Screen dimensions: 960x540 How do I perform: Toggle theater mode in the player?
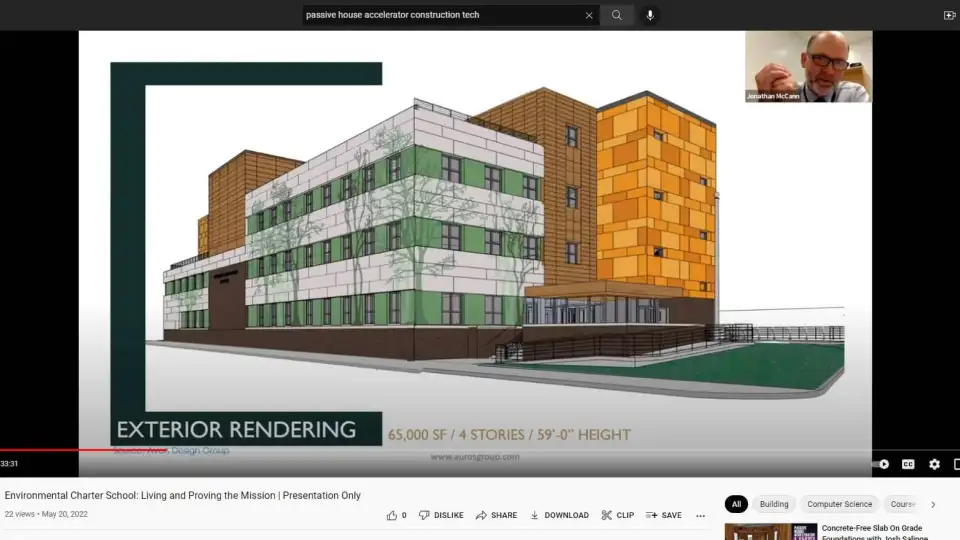pyautogui.click(x=955, y=464)
